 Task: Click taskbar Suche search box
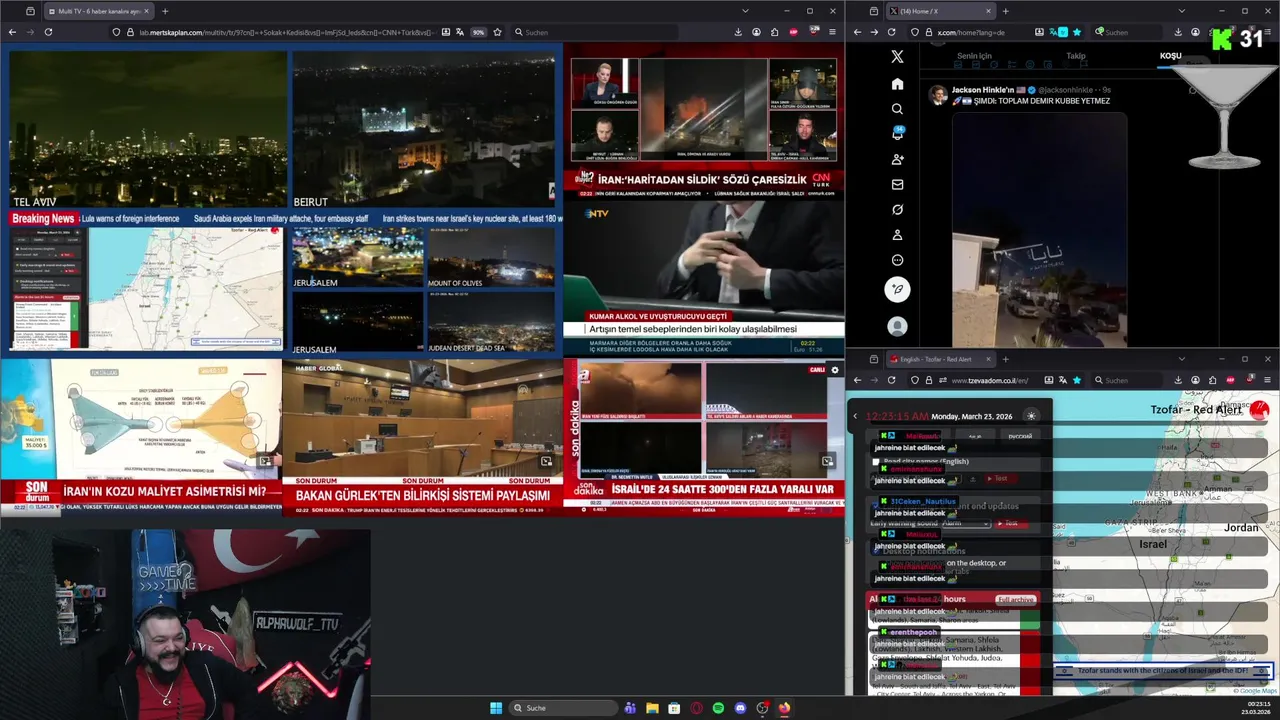tap(563, 708)
